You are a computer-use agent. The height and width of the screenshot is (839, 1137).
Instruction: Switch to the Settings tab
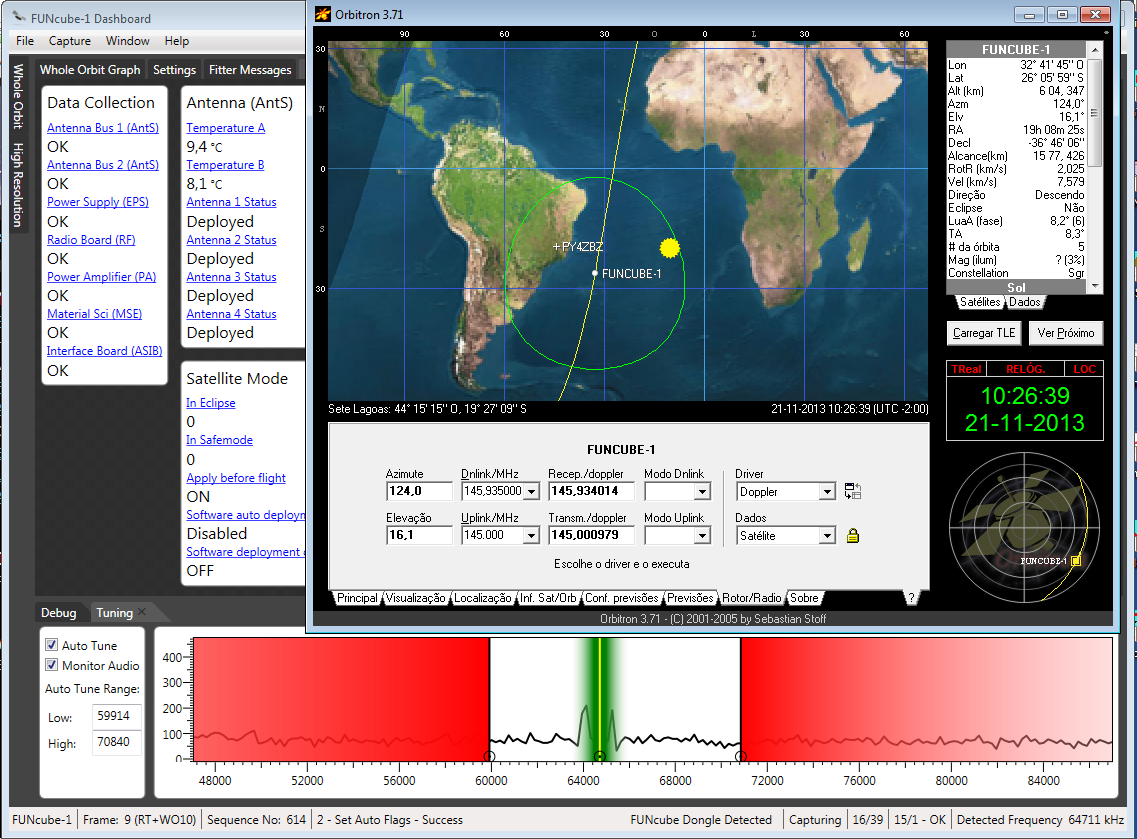[x=174, y=70]
